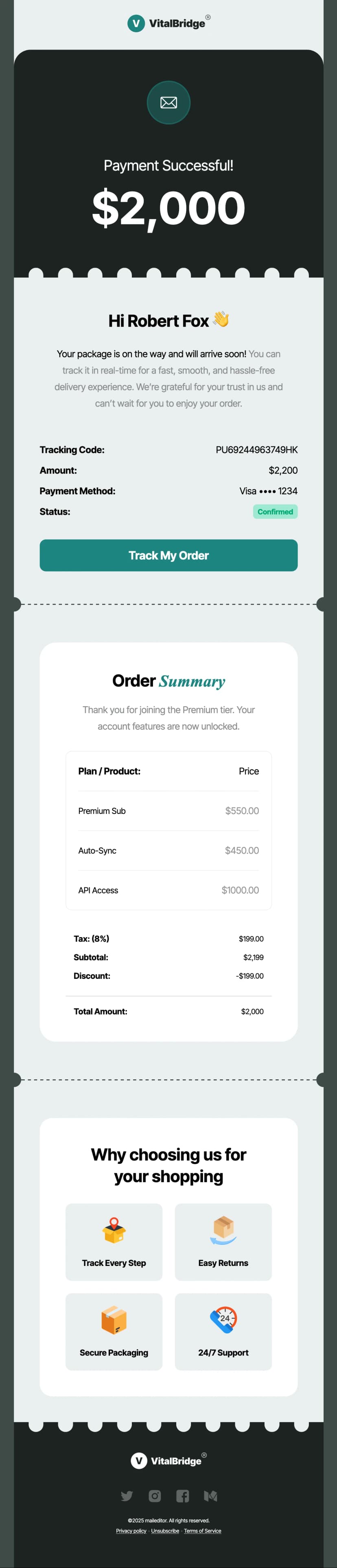
Task: Click the envelope icon in the header
Action: [x=169, y=103]
